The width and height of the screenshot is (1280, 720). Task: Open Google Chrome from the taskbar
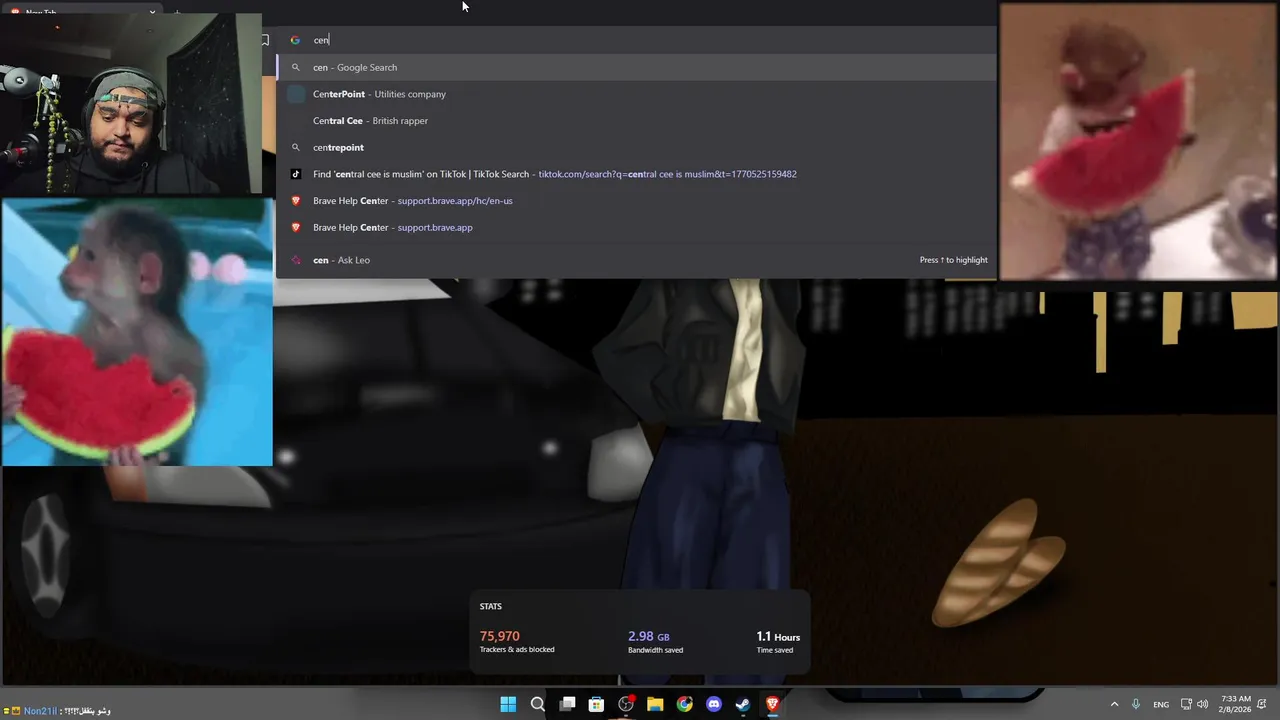click(x=684, y=704)
